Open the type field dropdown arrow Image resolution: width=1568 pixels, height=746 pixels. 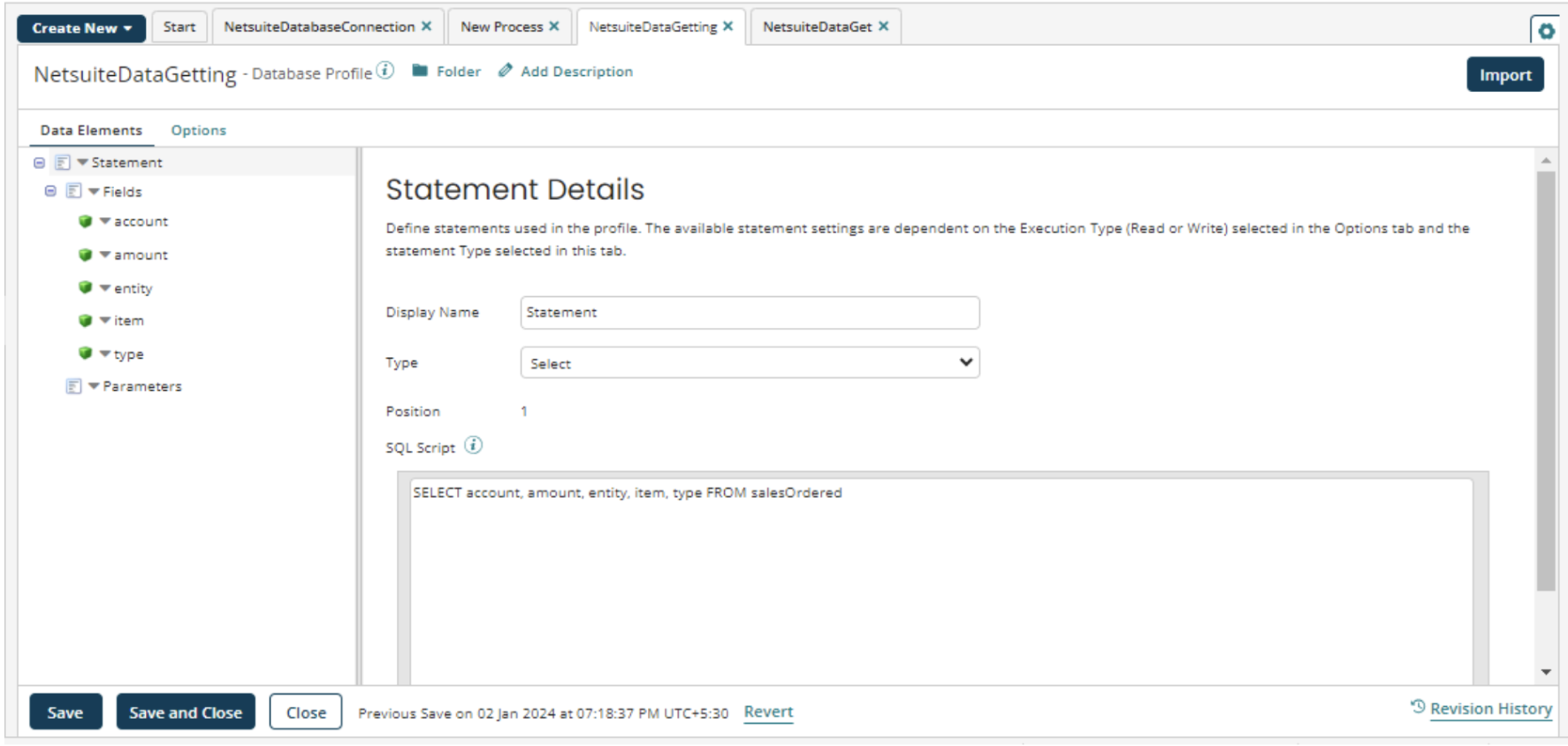(105, 354)
